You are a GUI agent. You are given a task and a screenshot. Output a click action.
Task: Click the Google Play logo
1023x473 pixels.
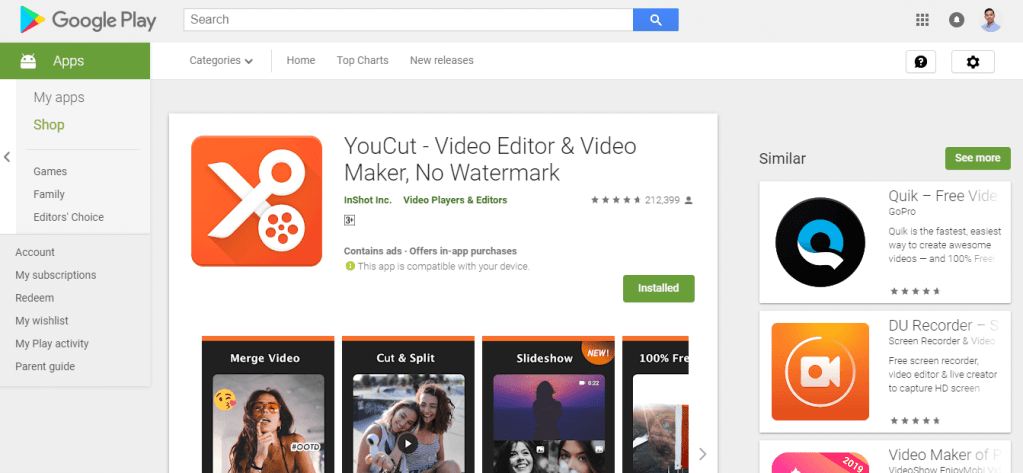click(88, 20)
